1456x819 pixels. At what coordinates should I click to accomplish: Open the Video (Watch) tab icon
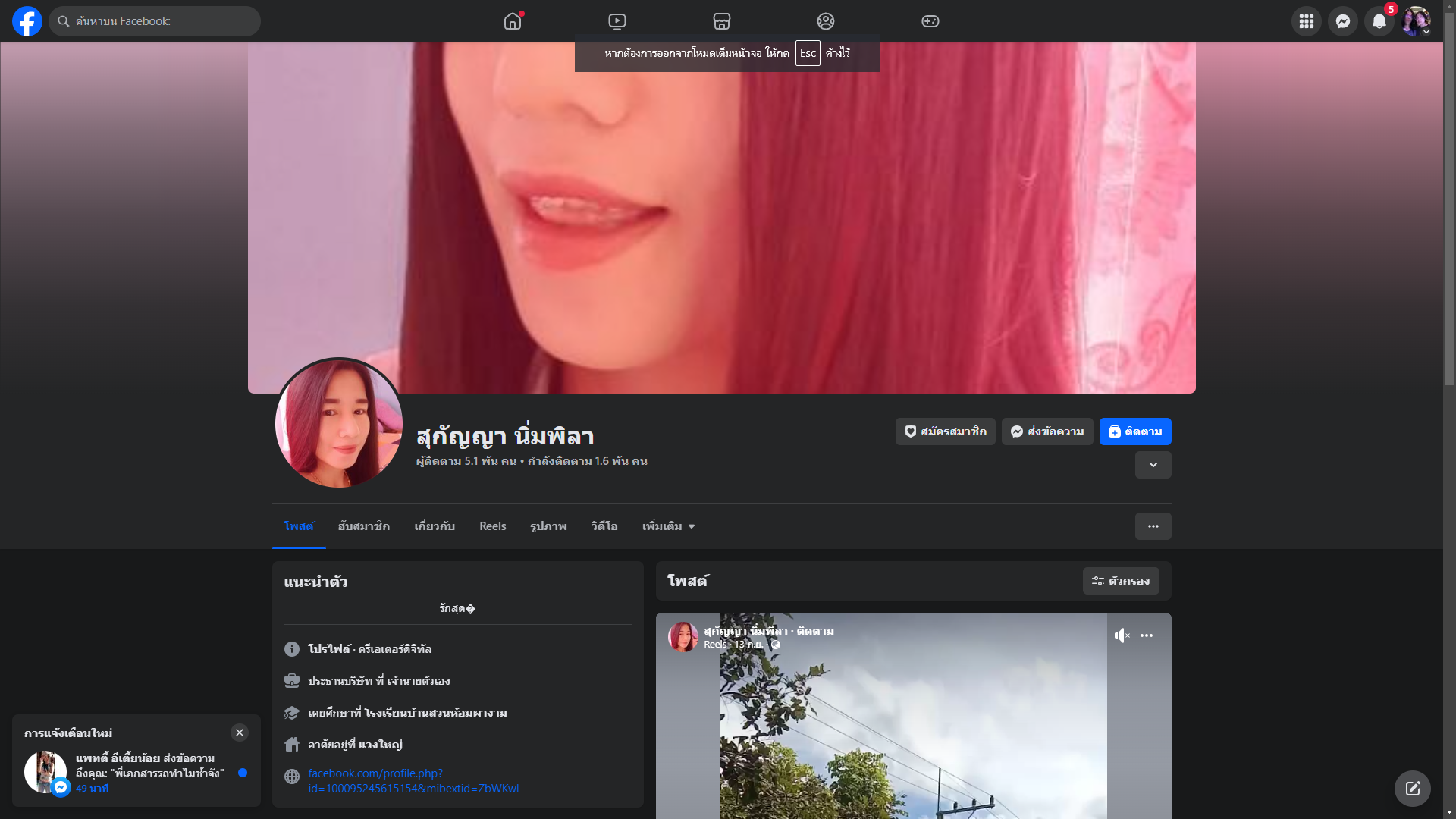click(617, 21)
